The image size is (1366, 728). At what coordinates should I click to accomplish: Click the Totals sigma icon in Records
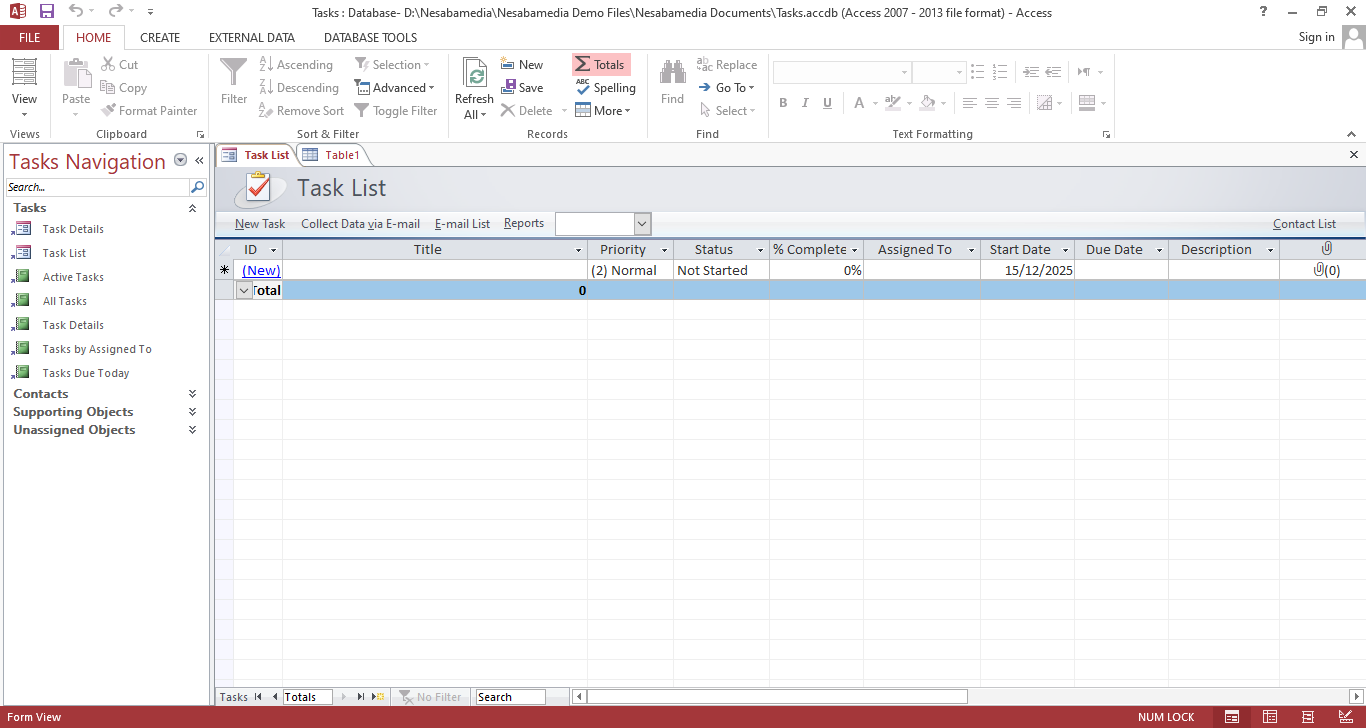coord(583,65)
